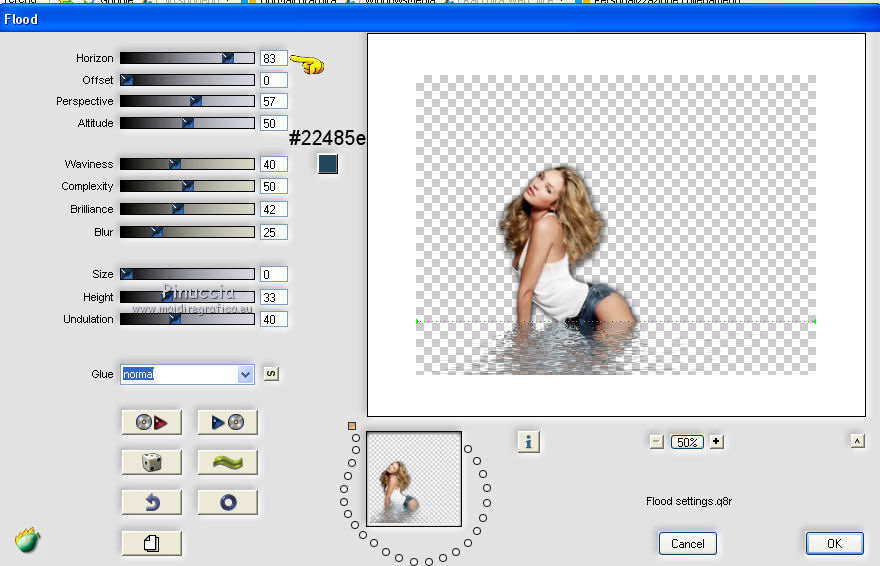Click the load settings disc icon button

click(x=152, y=422)
